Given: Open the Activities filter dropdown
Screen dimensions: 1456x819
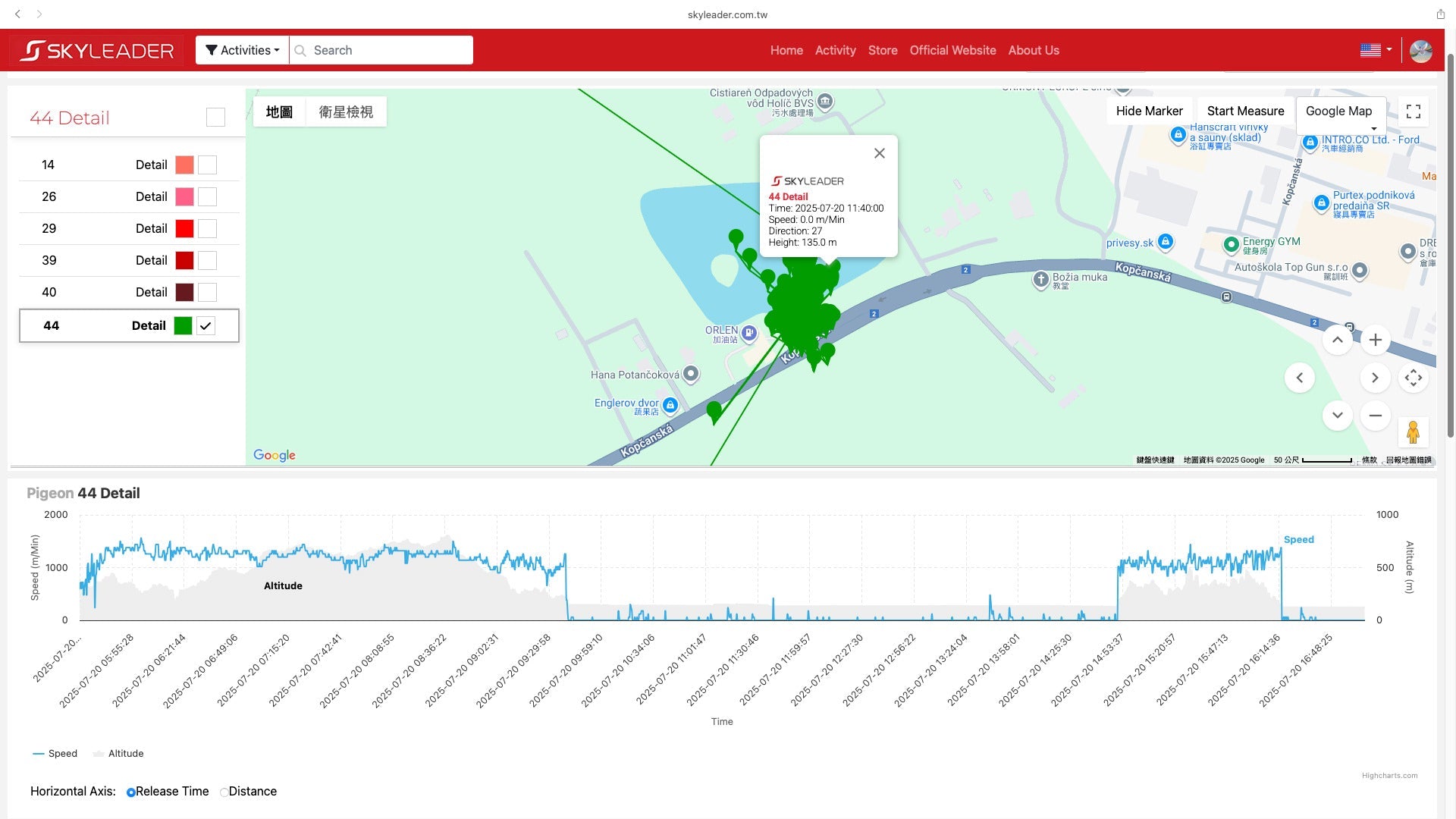Looking at the screenshot, I should 243,50.
